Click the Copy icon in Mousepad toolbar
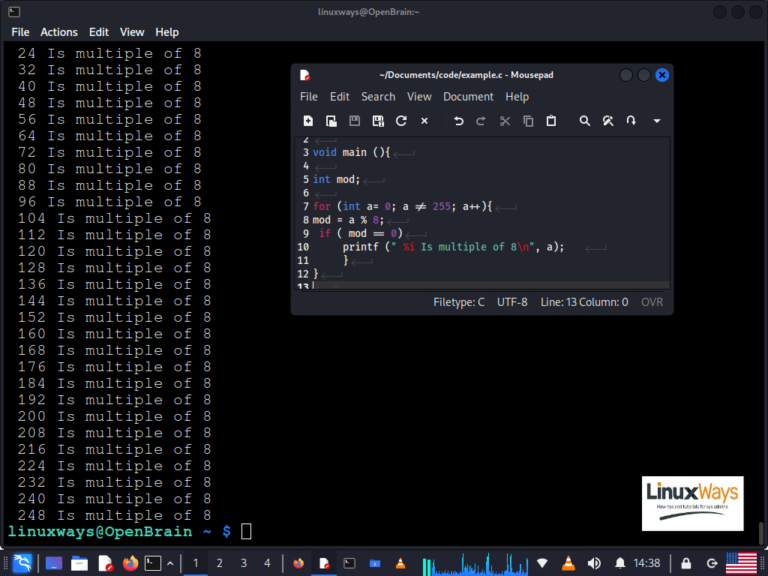The width and height of the screenshot is (768, 576). [x=528, y=121]
